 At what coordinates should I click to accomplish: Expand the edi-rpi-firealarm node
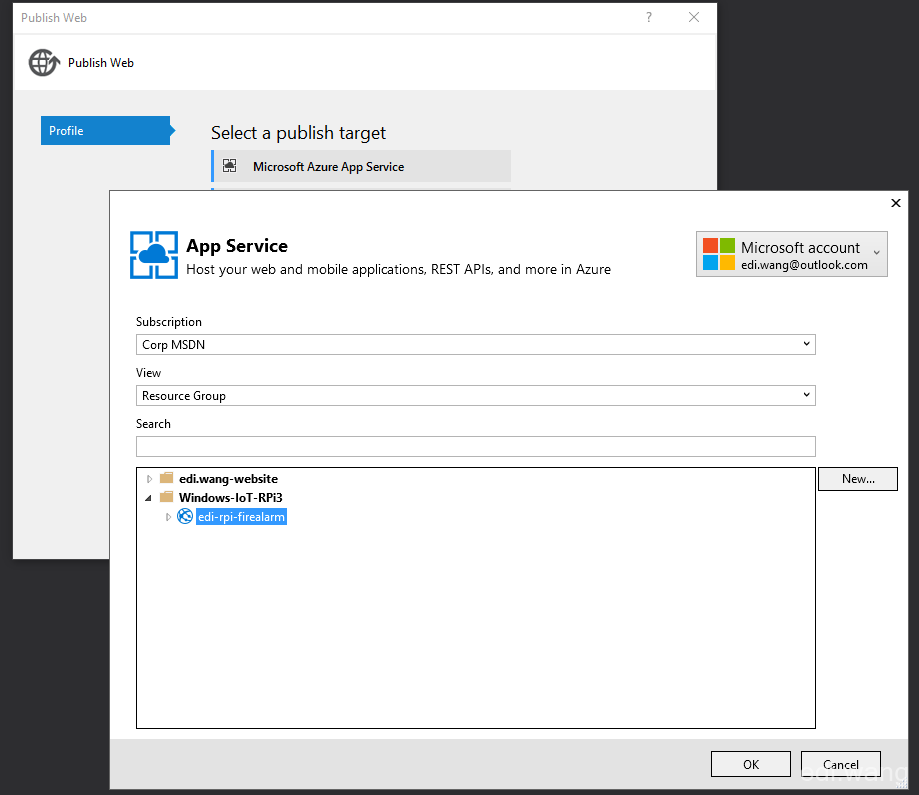(x=168, y=517)
